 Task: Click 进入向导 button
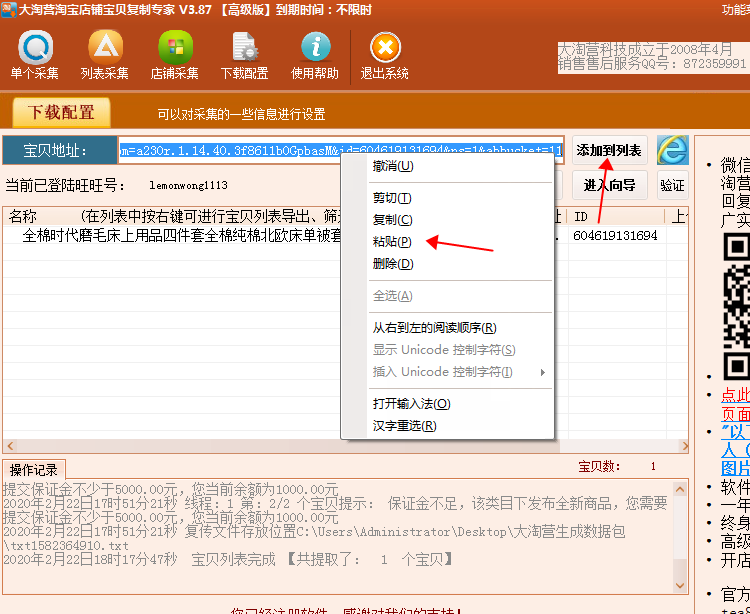[x=609, y=185]
